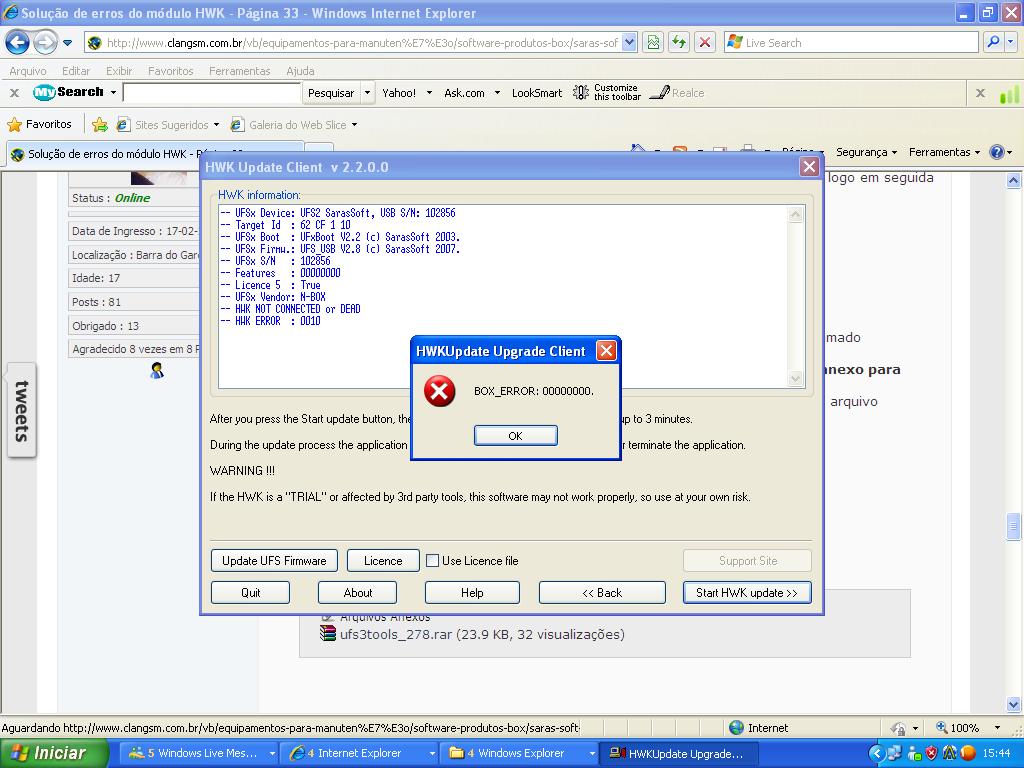Image resolution: width=1024 pixels, height=768 pixels.
Task: Add page to the Favorites bar
Action: [100, 124]
